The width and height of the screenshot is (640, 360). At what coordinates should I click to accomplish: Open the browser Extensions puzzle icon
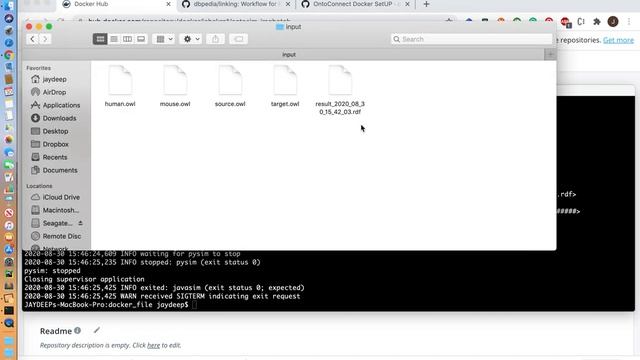point(597,22)
